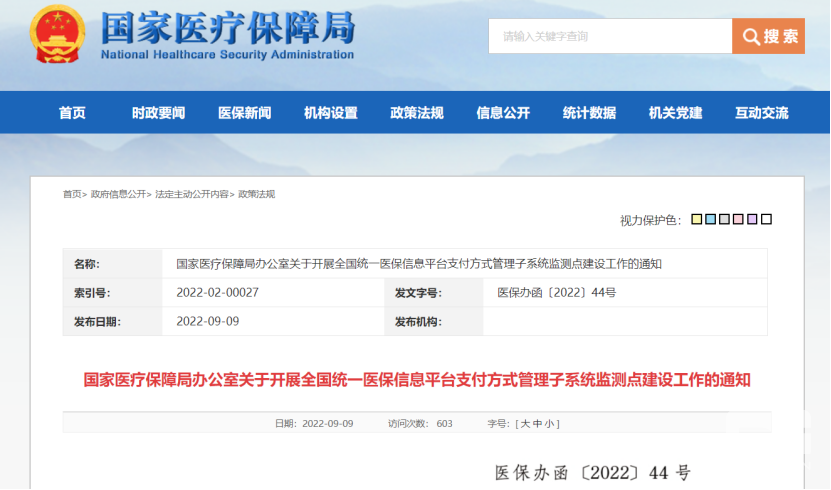Set font size to small (小)
831x490 pixels.
(550, 424)
